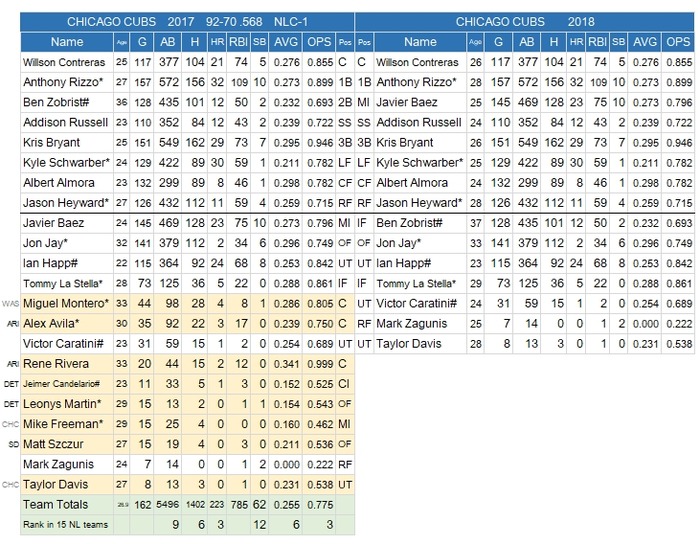Click the WAS team tag beside Miguel Montero
This screenshot has height=544, width=700.
click(x=10, y=304)
